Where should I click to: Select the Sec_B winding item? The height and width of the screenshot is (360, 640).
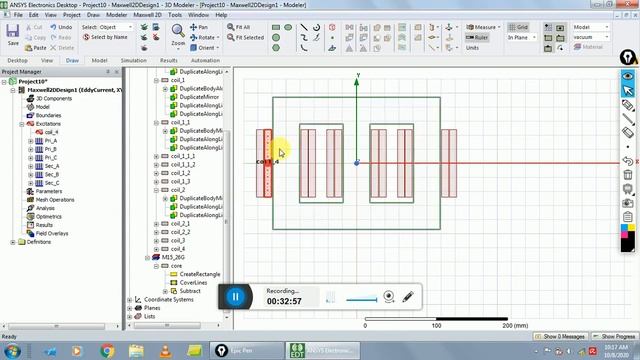(x=51, y=174)
